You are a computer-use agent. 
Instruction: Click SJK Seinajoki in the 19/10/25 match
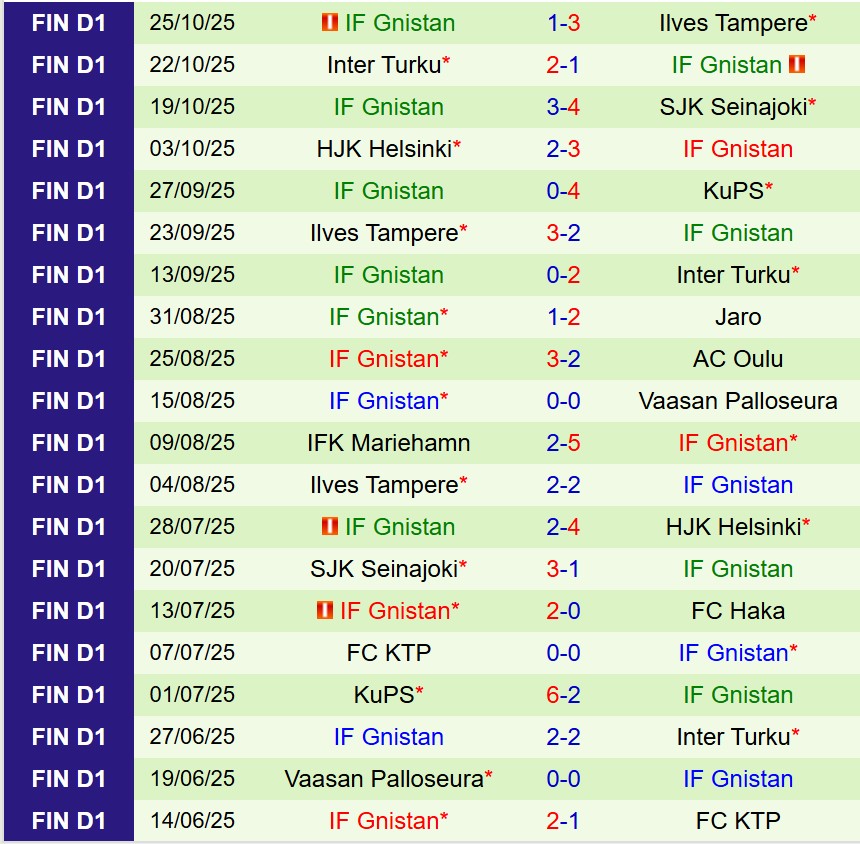pyautogui.click(x=733, y=107)
